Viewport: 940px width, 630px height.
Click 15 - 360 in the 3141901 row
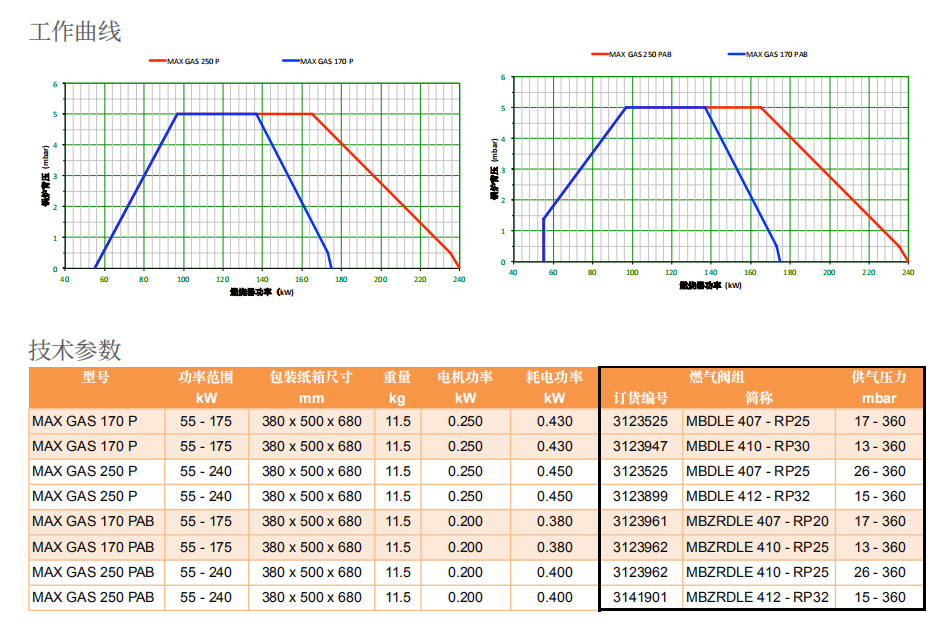tap(879, 598)
